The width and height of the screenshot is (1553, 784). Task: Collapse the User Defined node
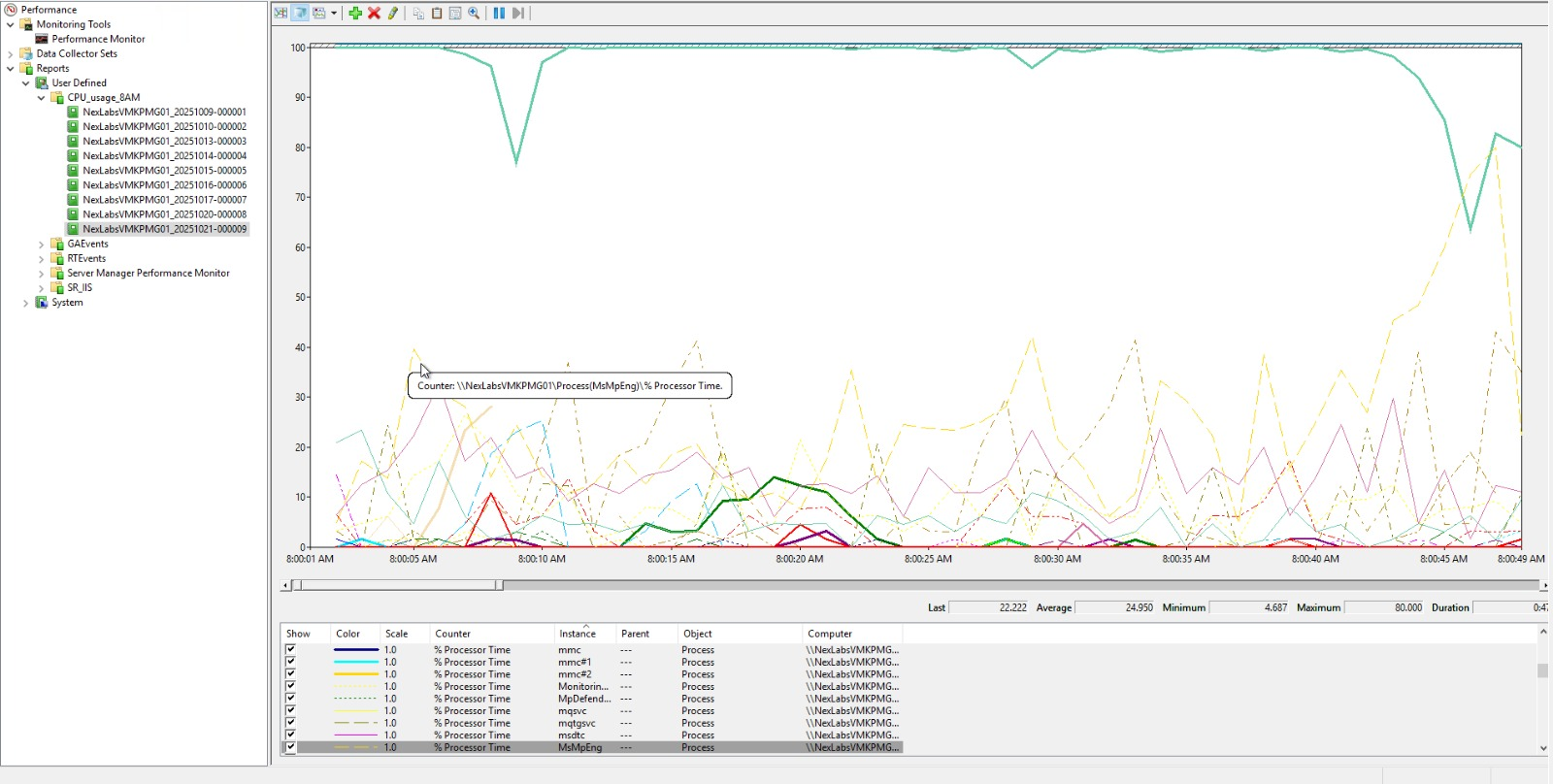[x=26, y=82]
